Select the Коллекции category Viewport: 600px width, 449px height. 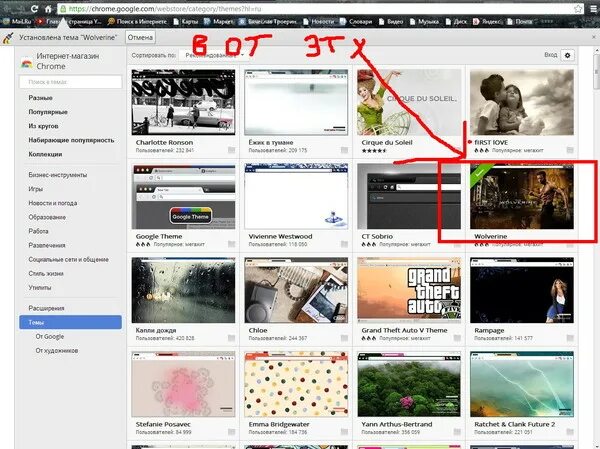point(45,154)
